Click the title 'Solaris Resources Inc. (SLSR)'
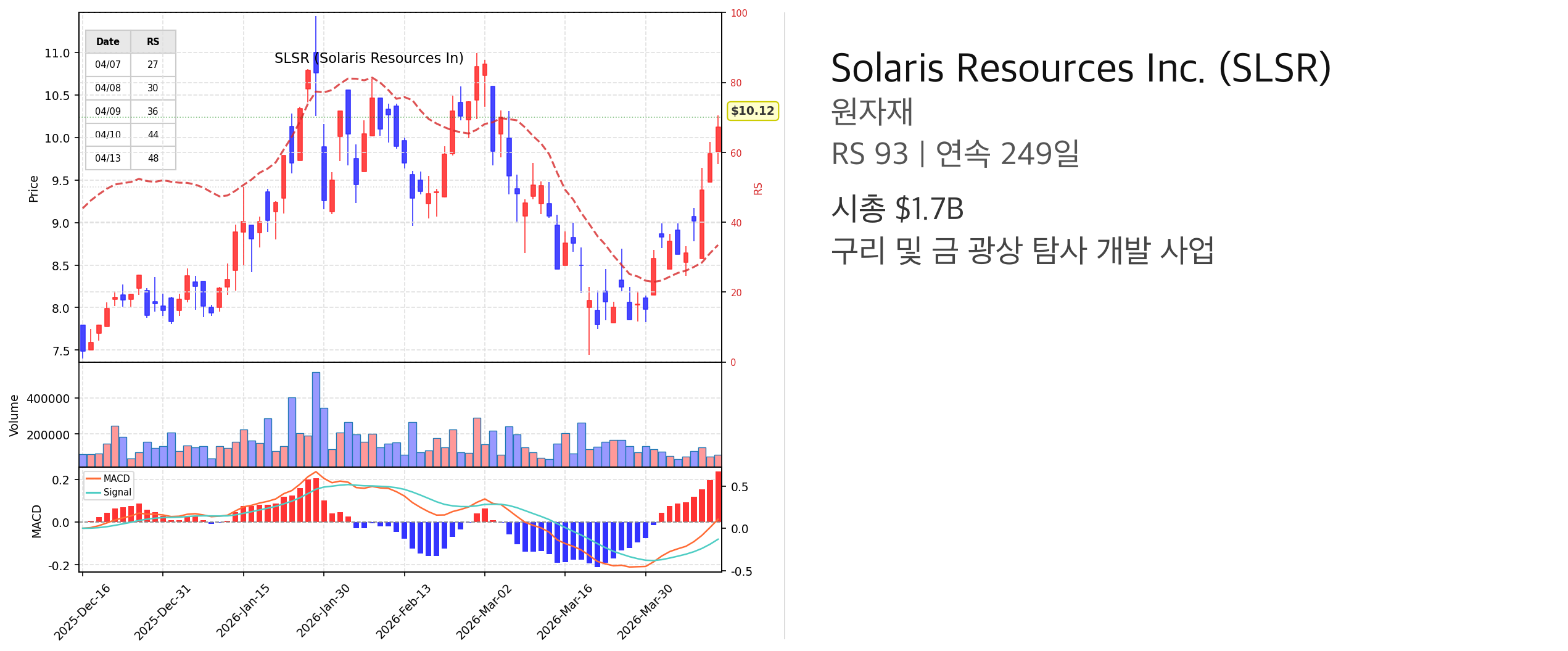The width and height of the screenshot is (1568, 651). click(1081, 68)
